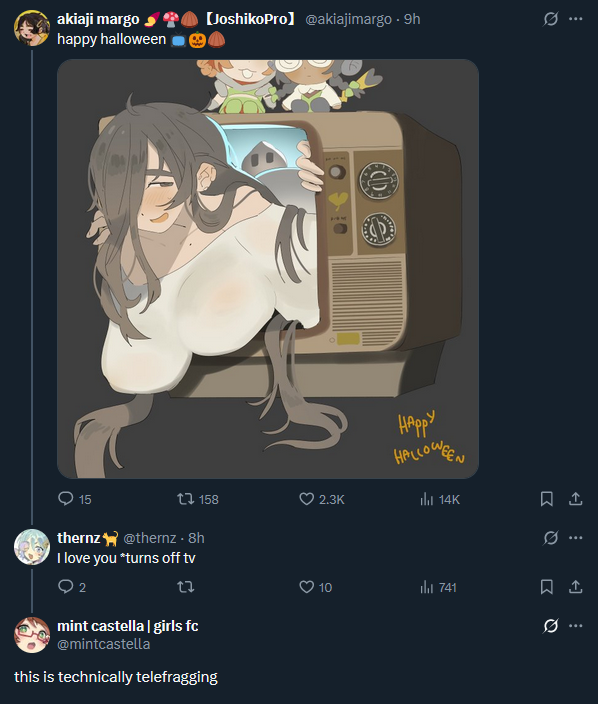Open Grok icon on mint castella's post
This screenshot has width=598, height=704.
(551, 625)
